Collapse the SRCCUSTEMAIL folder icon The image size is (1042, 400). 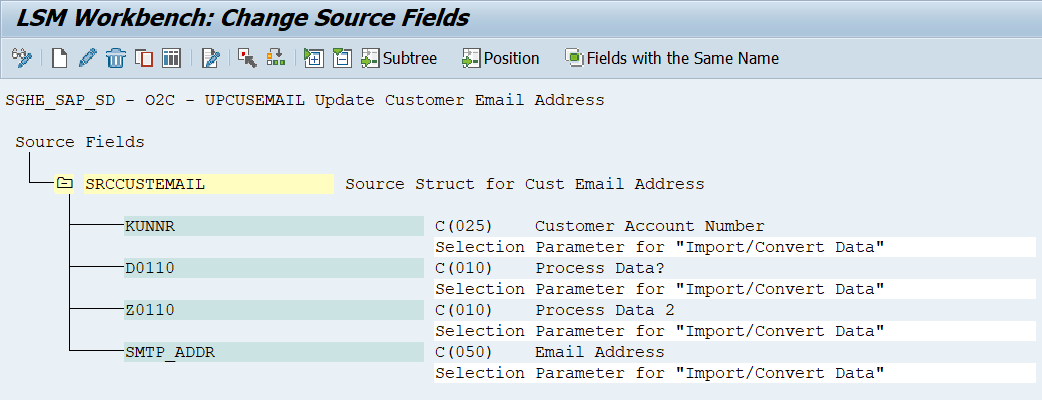(x=64, y=183)
